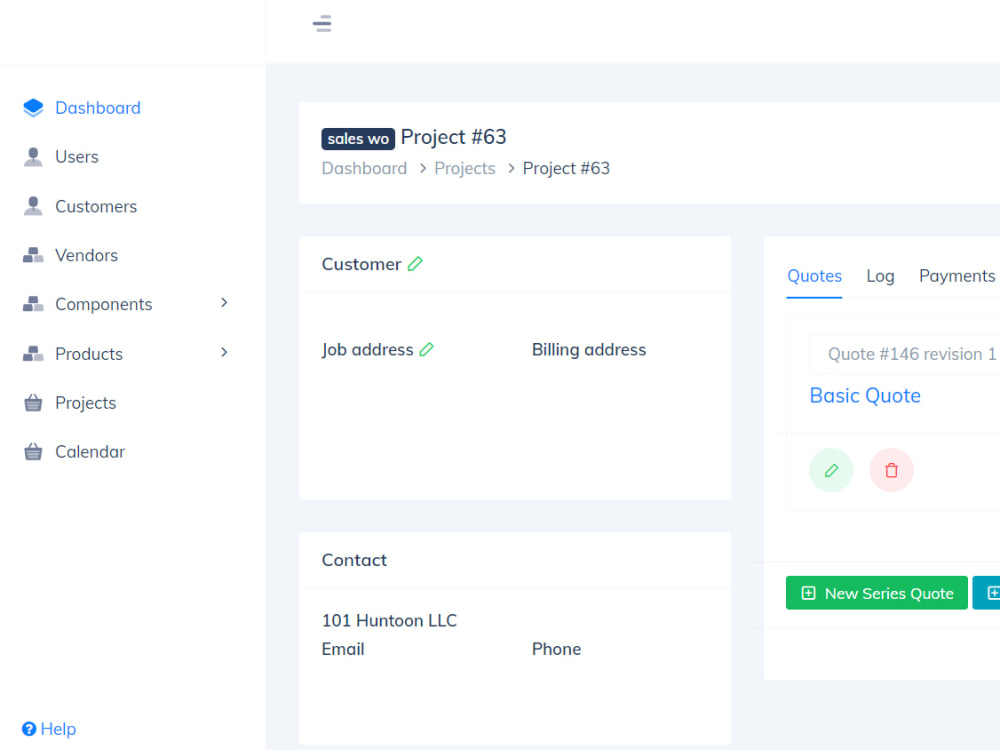Image resolution: width=1000 pixels, height=750 pixels.
Task: Expand the Components submenu chevron
Action: pos(224,303)
